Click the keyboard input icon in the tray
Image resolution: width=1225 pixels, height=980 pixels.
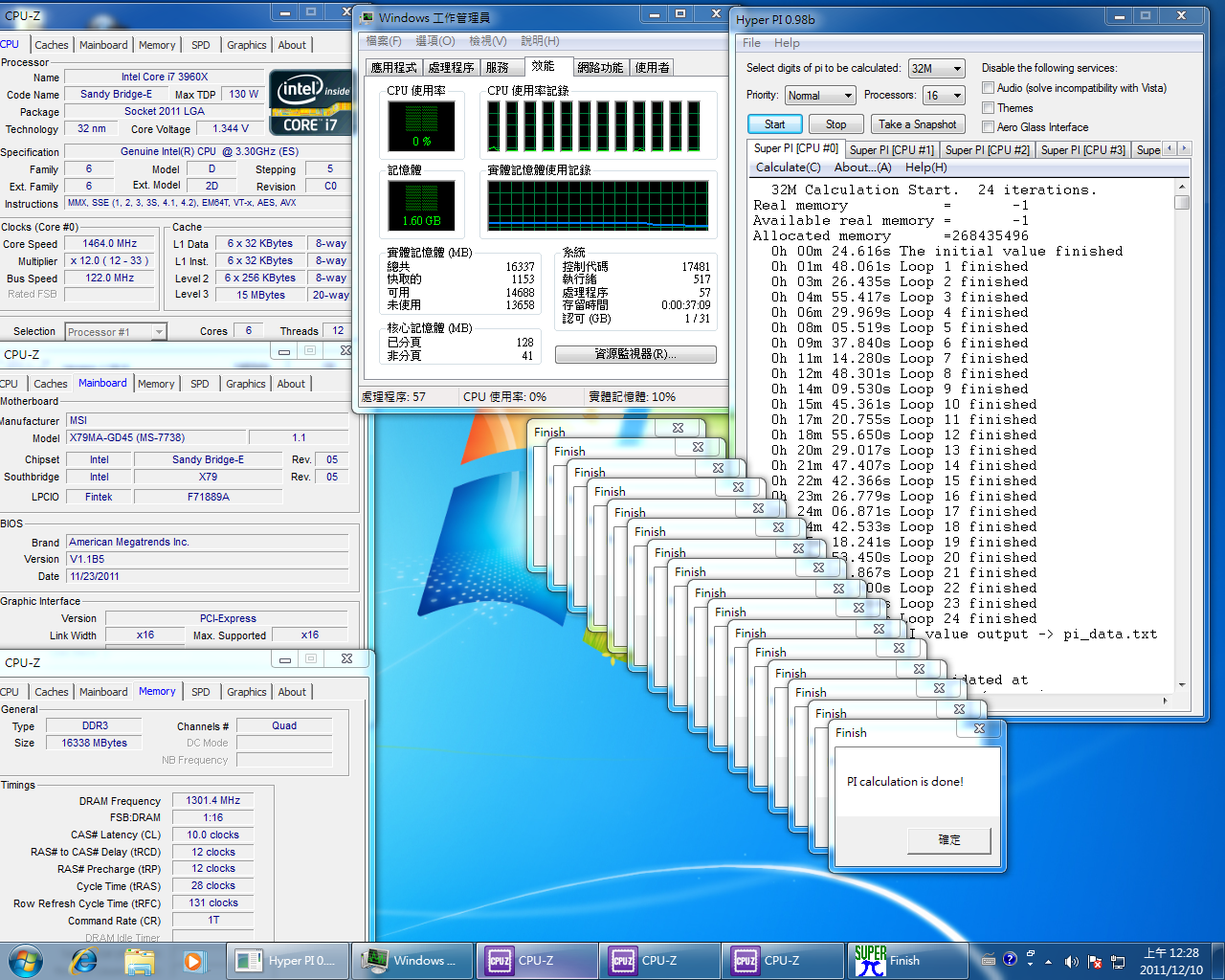[x=989, y=961]
